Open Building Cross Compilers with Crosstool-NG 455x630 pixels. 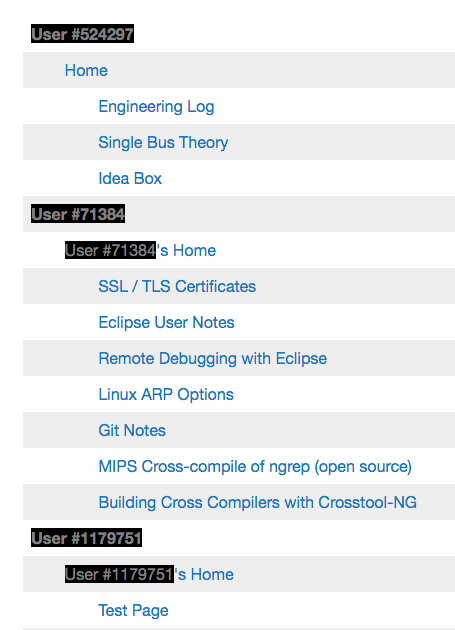tap(258, 503)
